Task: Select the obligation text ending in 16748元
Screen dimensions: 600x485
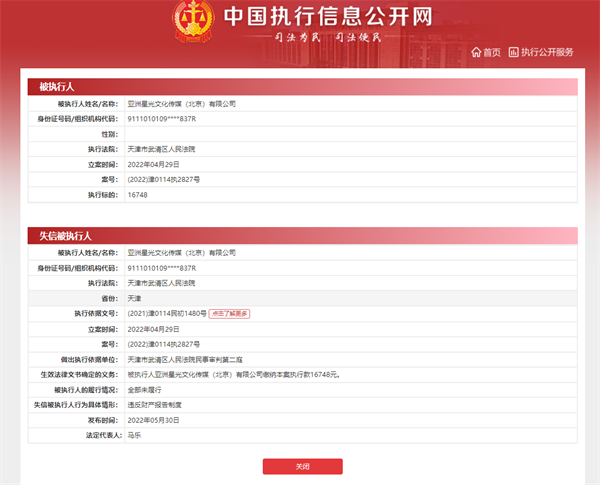Action: [x=234, y=375]
